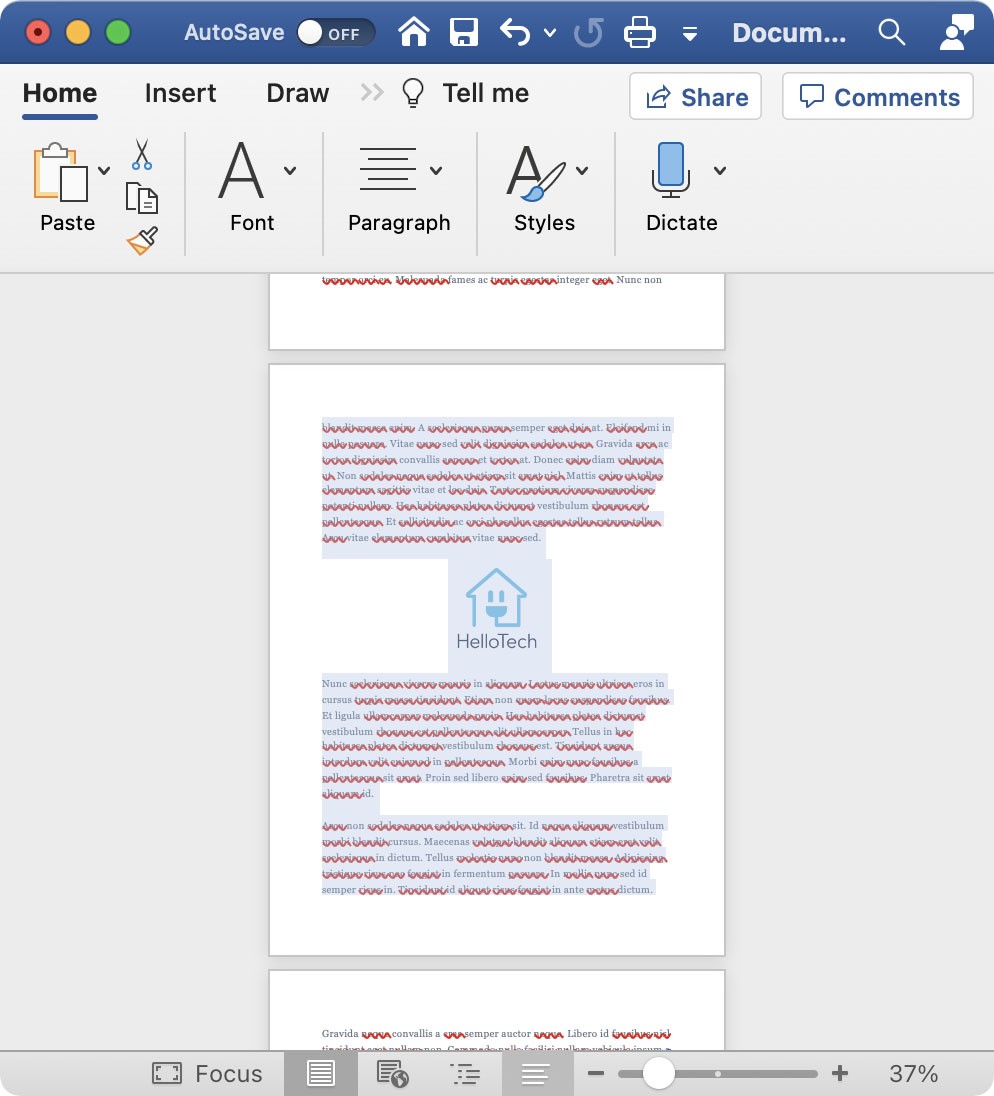994x1096 pixels.
Task: Select the HelloTech logo image
Action: 497,610
